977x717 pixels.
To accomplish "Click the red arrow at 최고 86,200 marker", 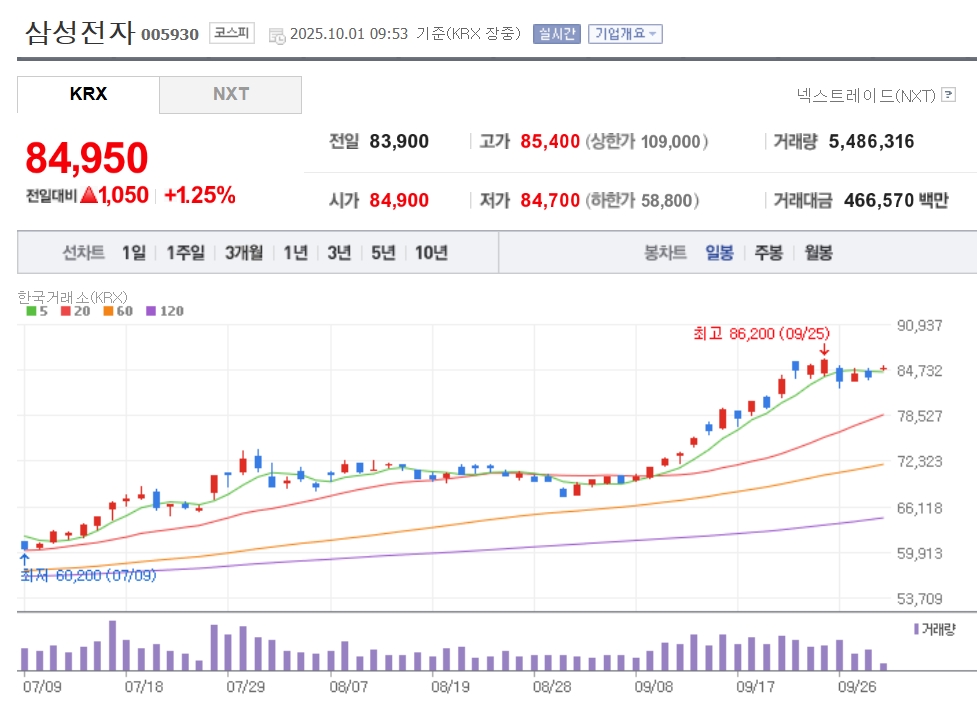I will (824, 350).
